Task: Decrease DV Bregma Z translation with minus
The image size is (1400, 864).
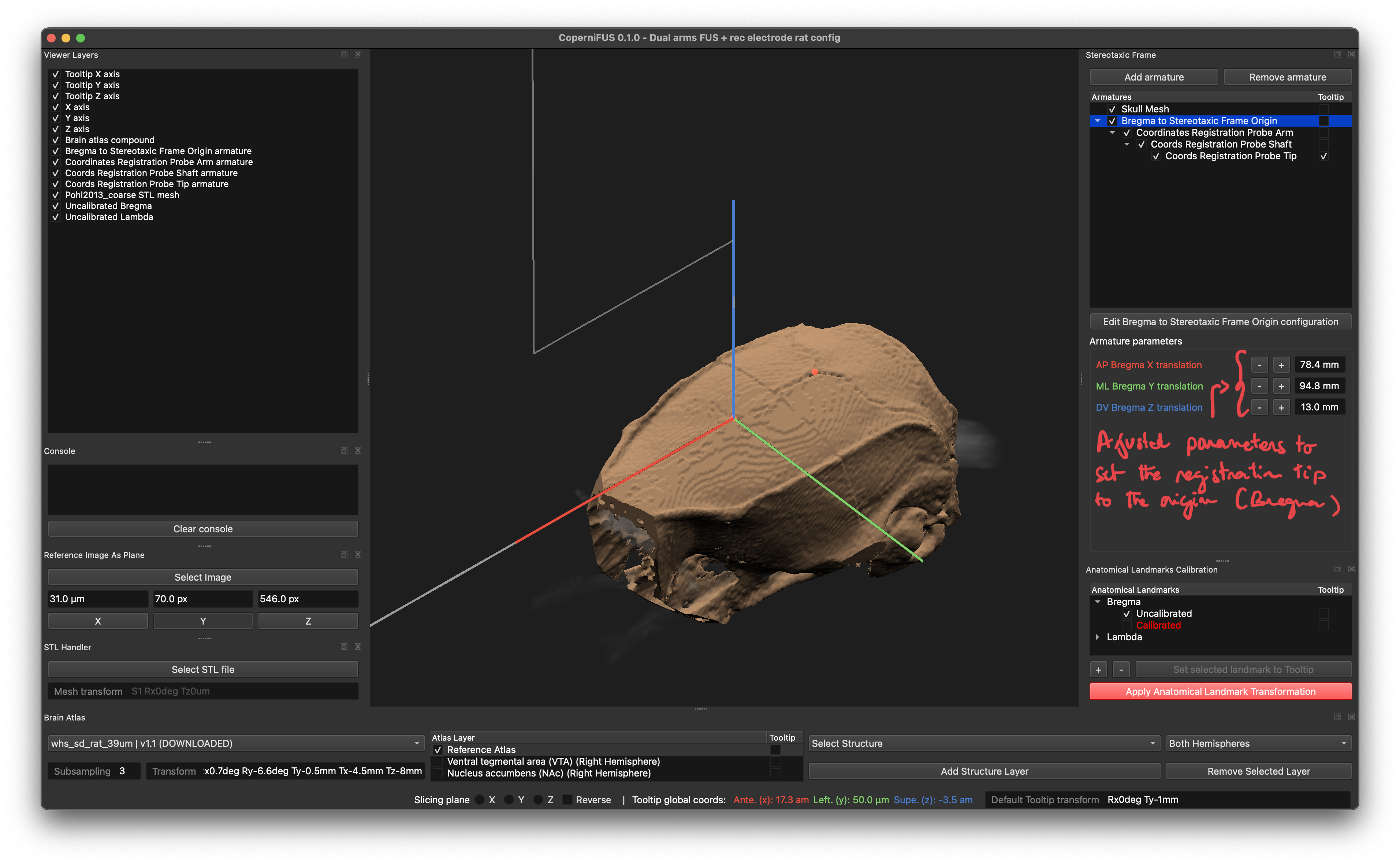Action: (1259, 407)
